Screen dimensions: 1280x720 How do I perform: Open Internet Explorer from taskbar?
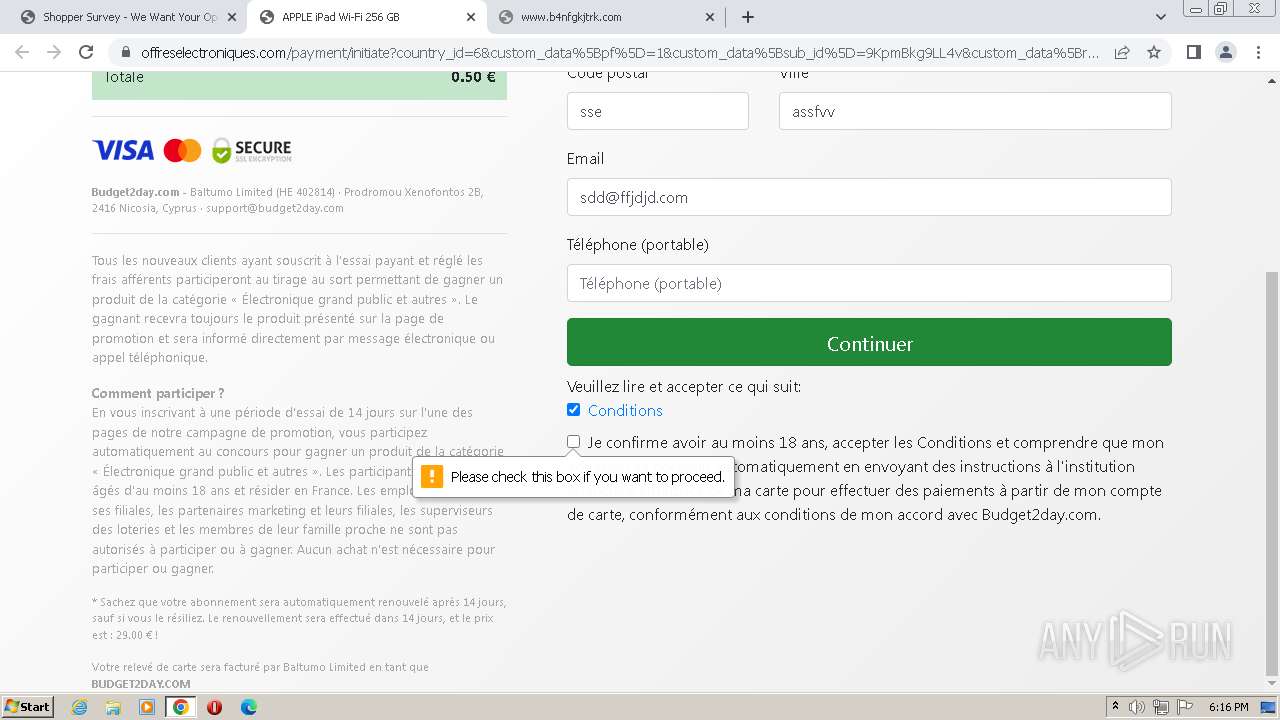click(80, 707)
